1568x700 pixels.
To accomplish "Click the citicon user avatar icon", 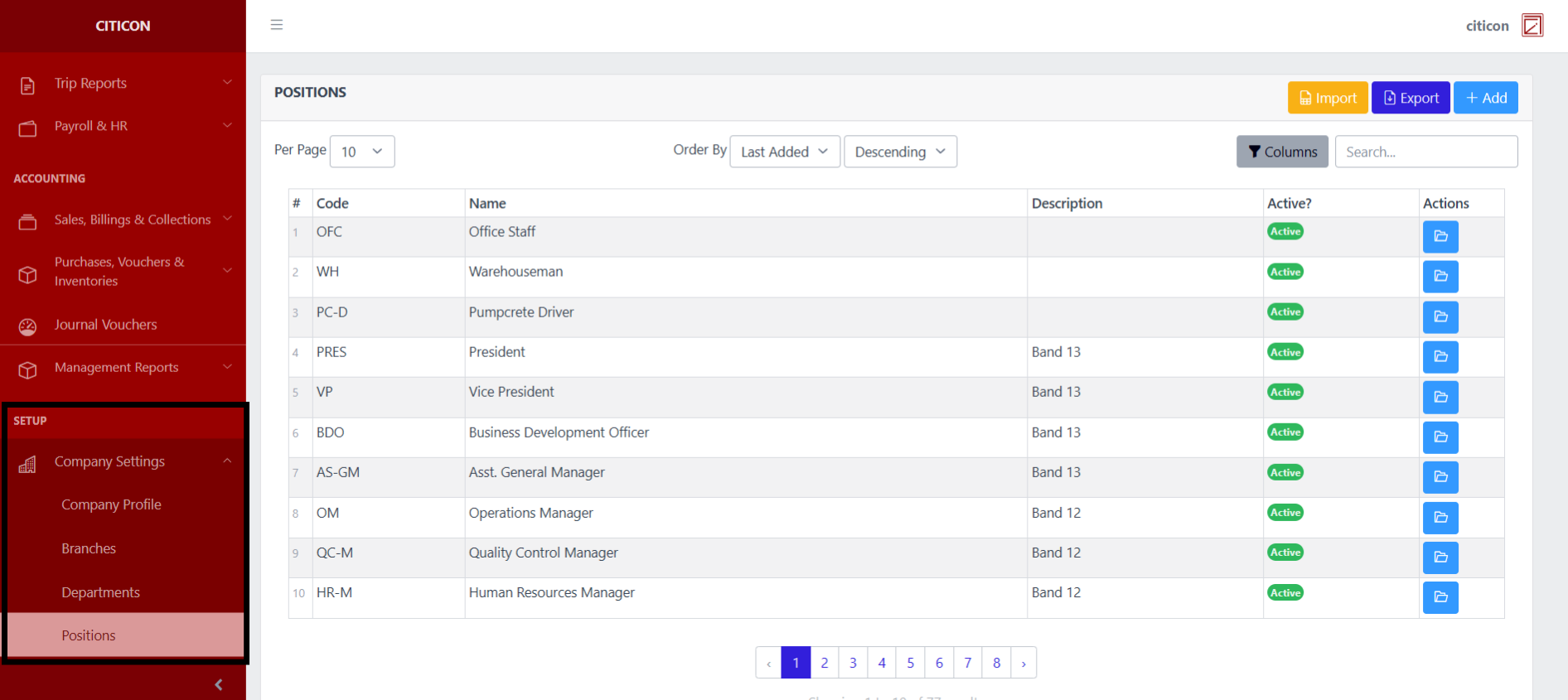I will point(1532,26).
